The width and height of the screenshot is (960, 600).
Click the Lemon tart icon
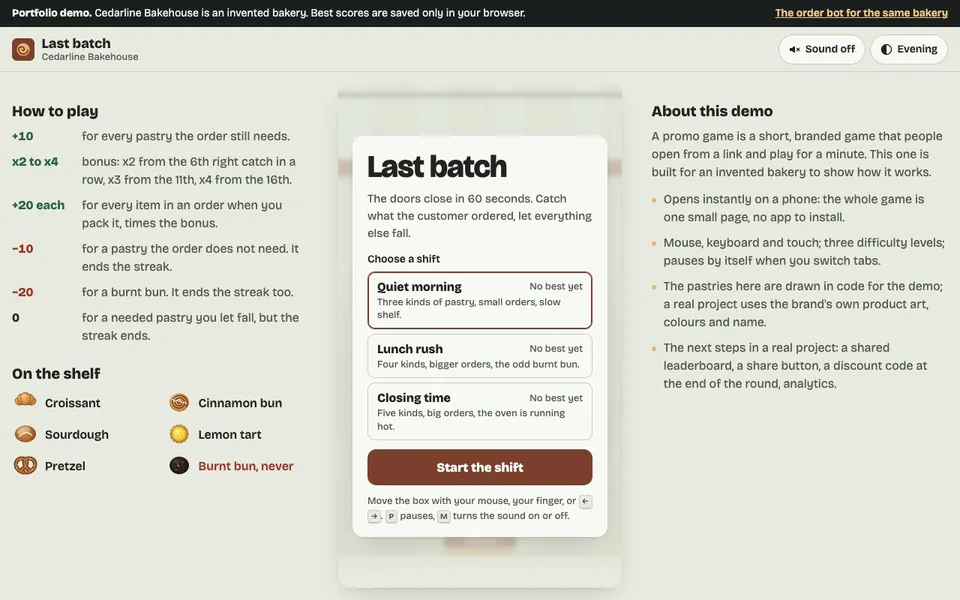[179, 433]
